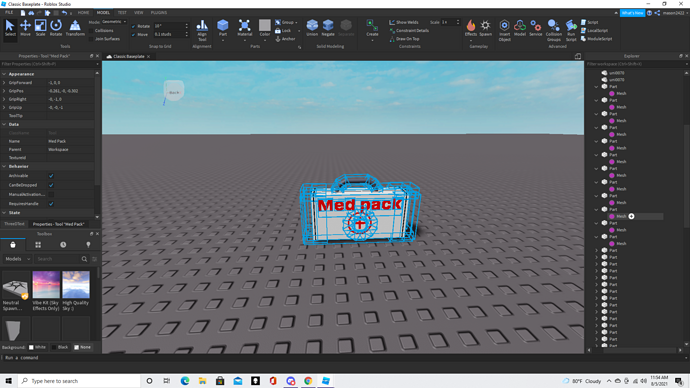This screenshot has height=388, width=690.
Task: Open the Effects gameplay menu
Action: point(470,28)
